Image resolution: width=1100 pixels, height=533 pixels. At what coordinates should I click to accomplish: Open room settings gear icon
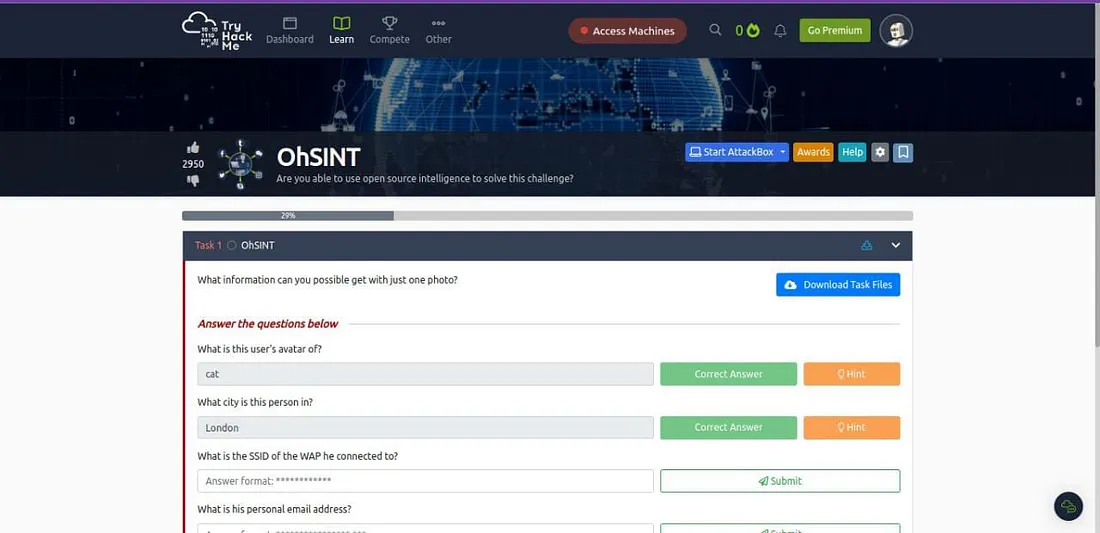880,152
